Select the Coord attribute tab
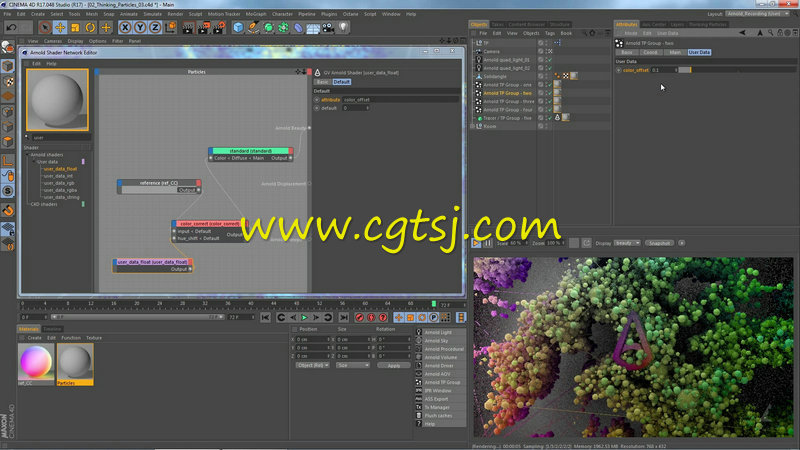The width and height of the screenshot is (800, 450). [x=650, y=52]
